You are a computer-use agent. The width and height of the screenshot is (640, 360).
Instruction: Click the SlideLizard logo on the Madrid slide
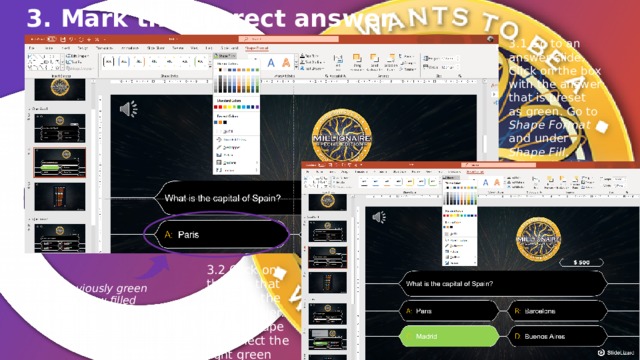coord(616,352)
